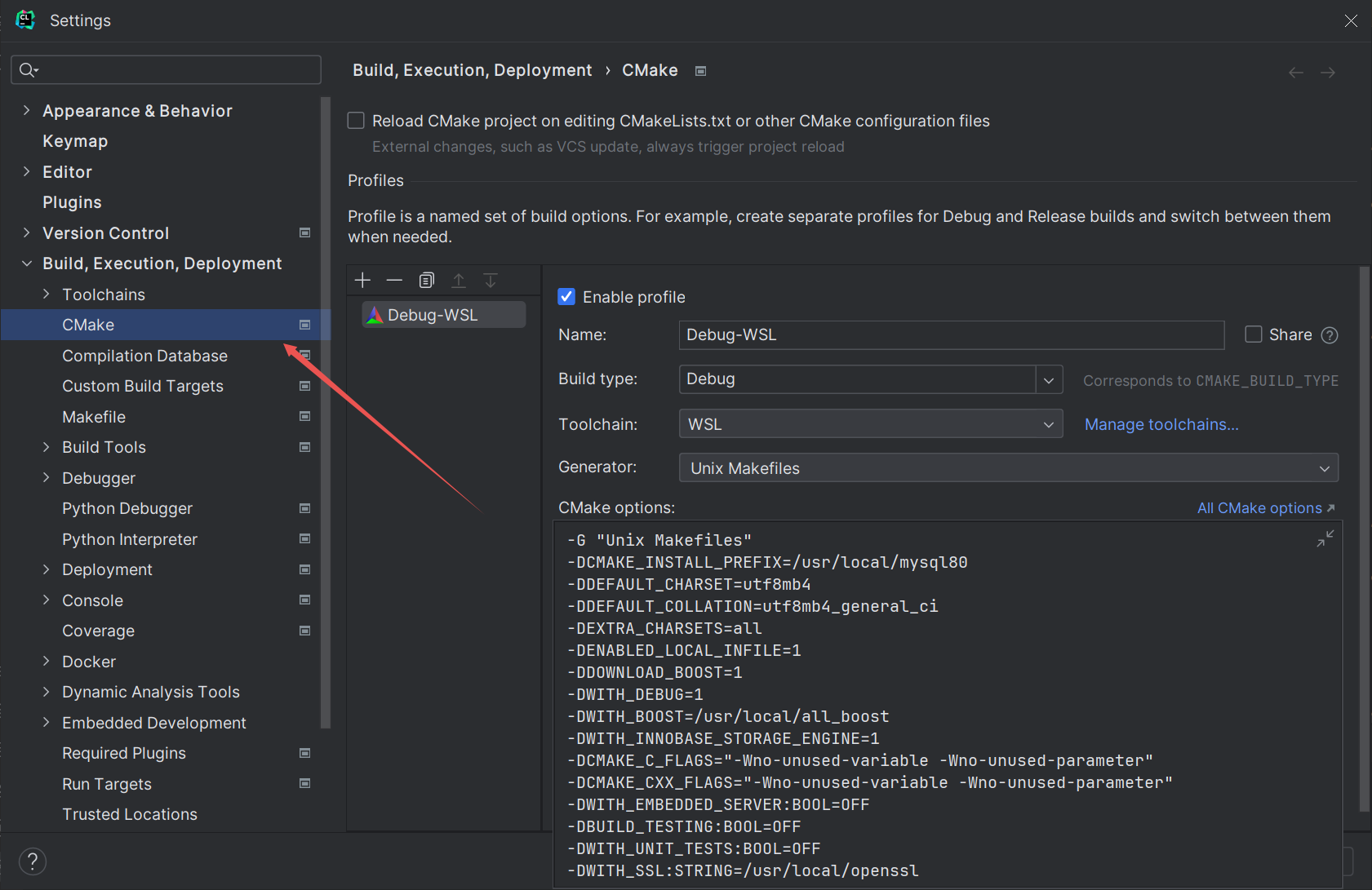
Task: Click project-level icon on Python Interpreter row
Action: pyautogui.click(x=305, y=539)
